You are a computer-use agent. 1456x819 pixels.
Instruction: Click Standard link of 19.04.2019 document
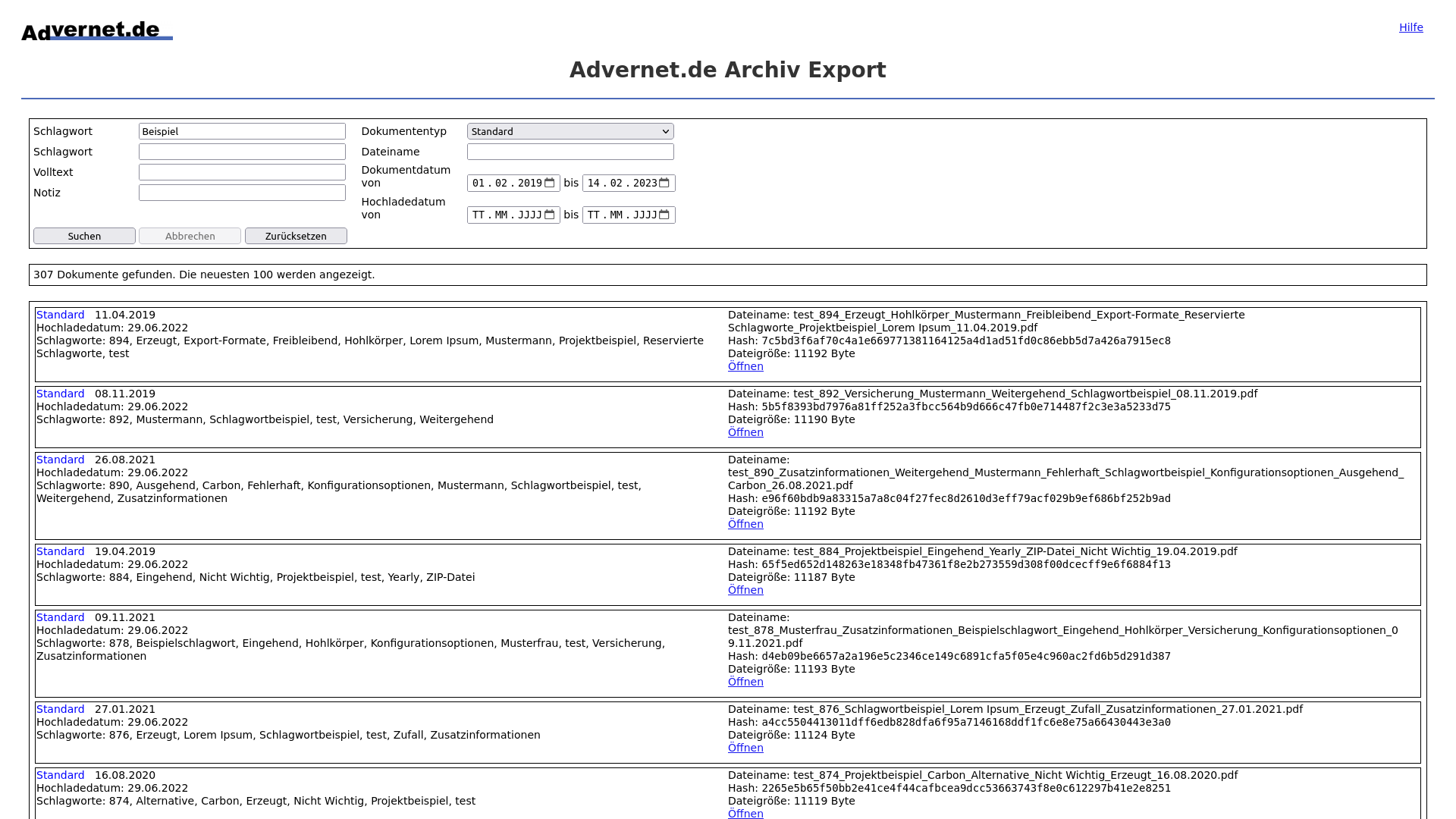[61, 551]
